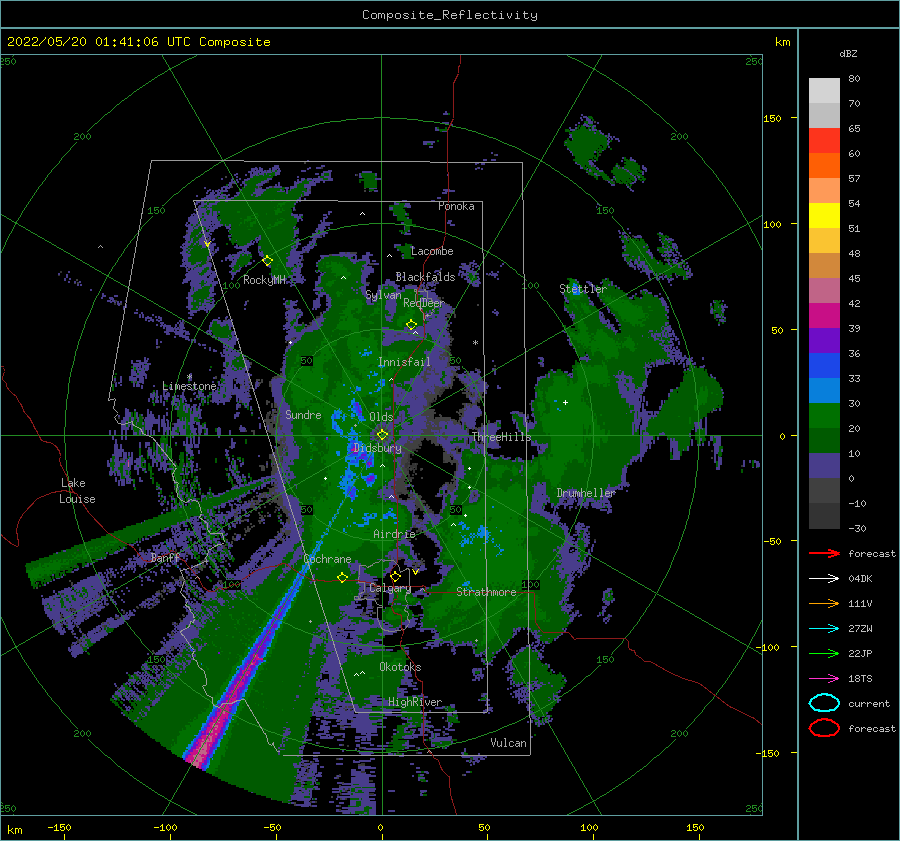Click the Limestone label
Viewport: 900px width, 841px height.
tap(189, 386)
